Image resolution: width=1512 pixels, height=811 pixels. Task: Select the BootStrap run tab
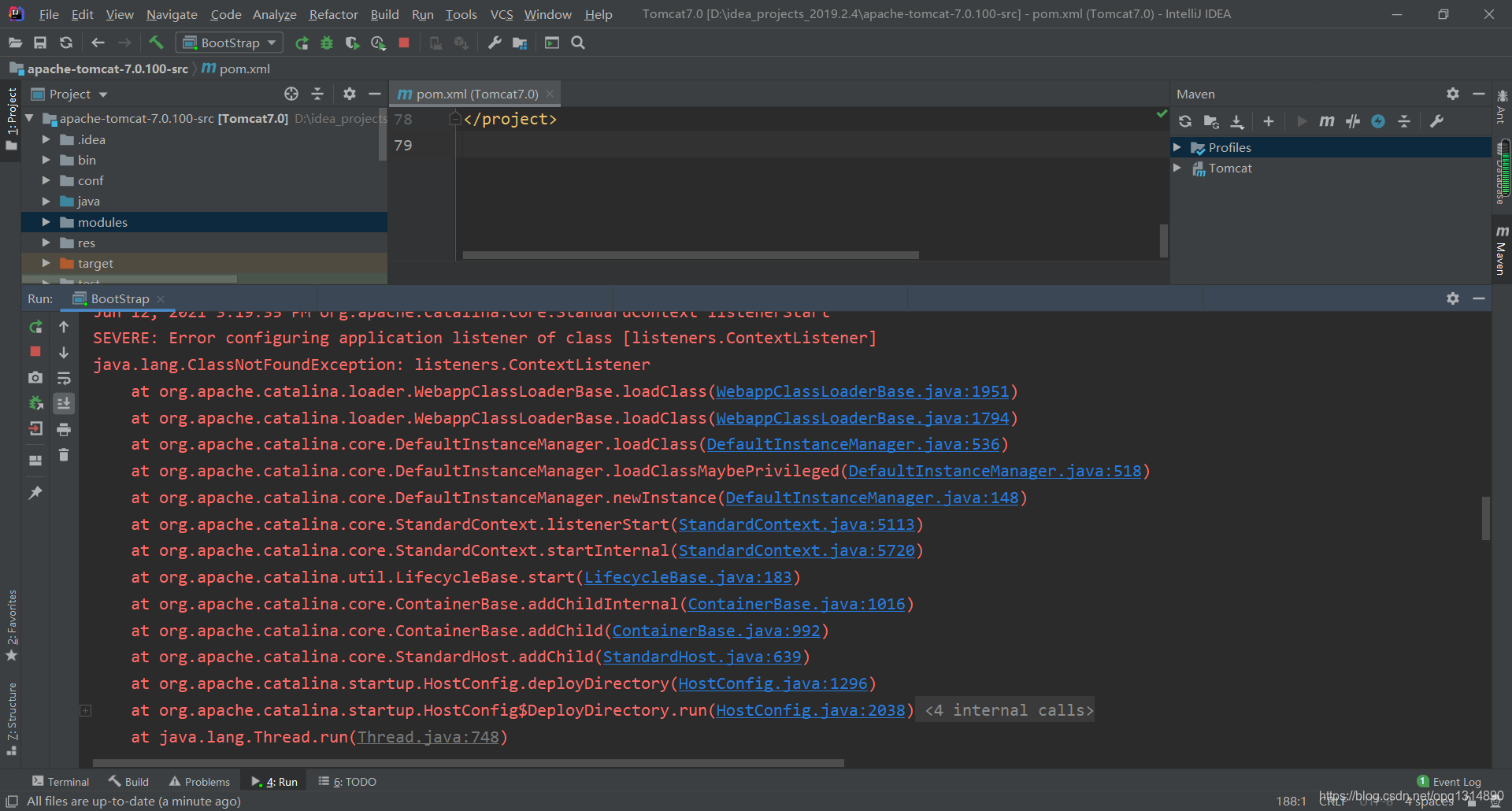[119, 298]
